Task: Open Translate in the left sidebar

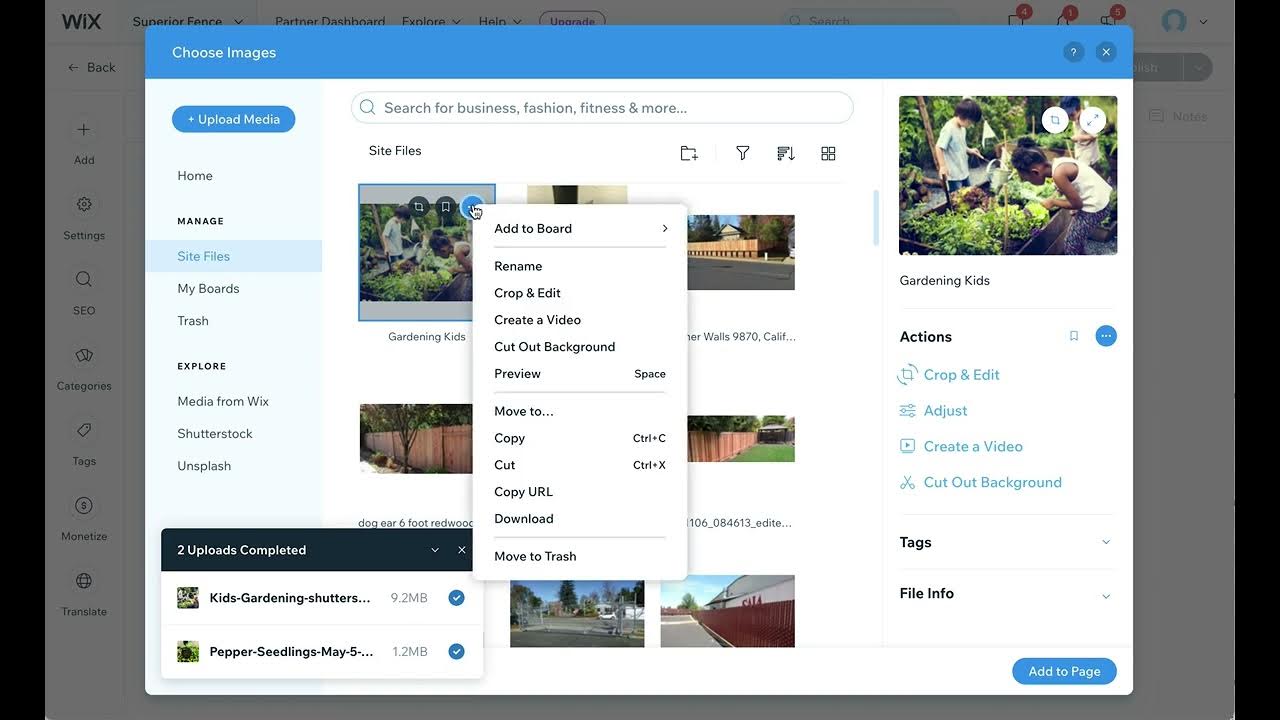Action: click(x=84, y=593)
